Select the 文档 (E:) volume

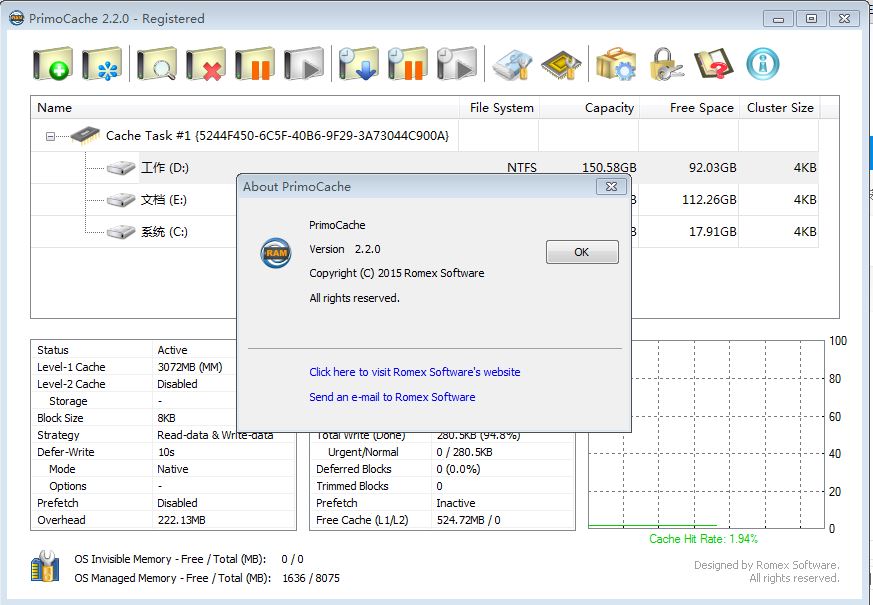coord(163,200)
